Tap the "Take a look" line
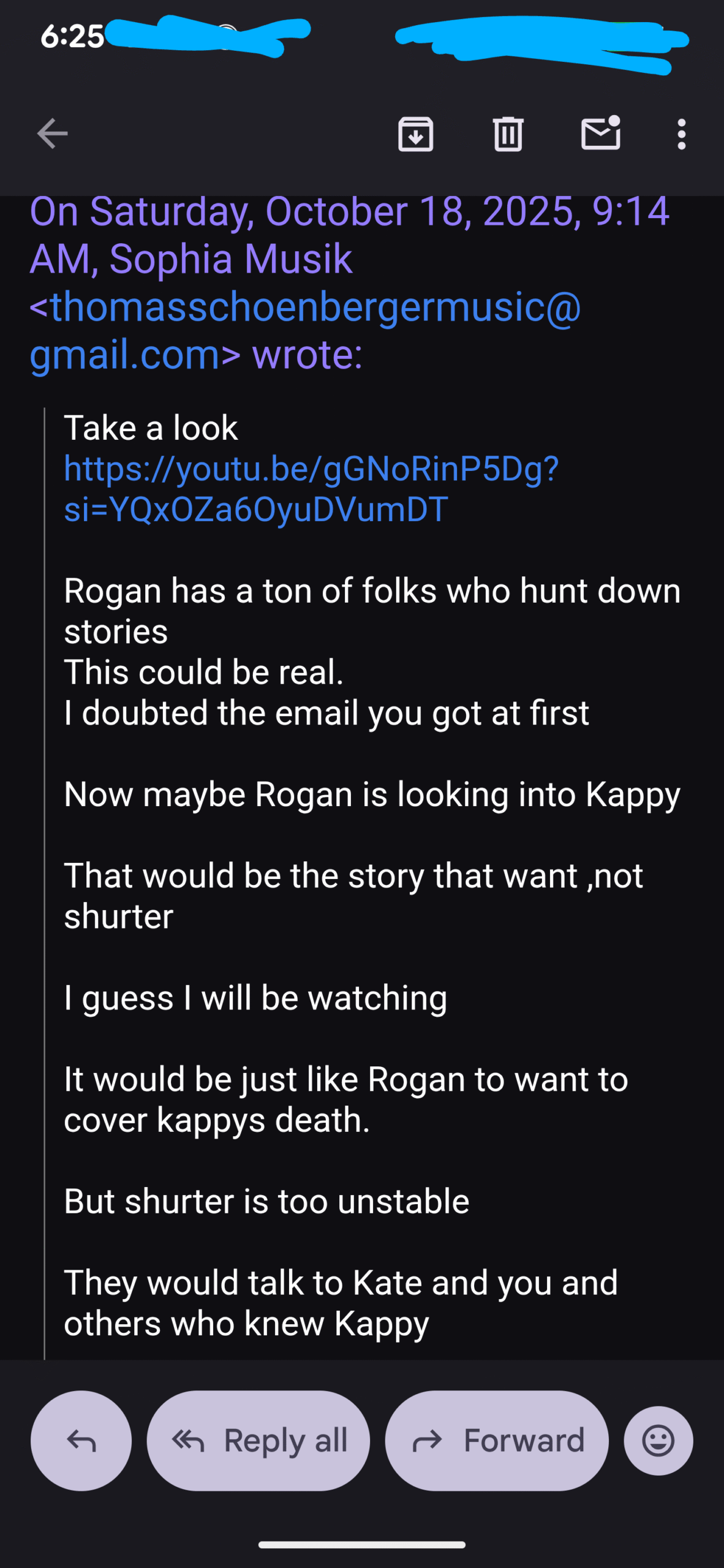The width and height of the screenshot is (724, 1568). pyautogui.click(x=151, y=428)
